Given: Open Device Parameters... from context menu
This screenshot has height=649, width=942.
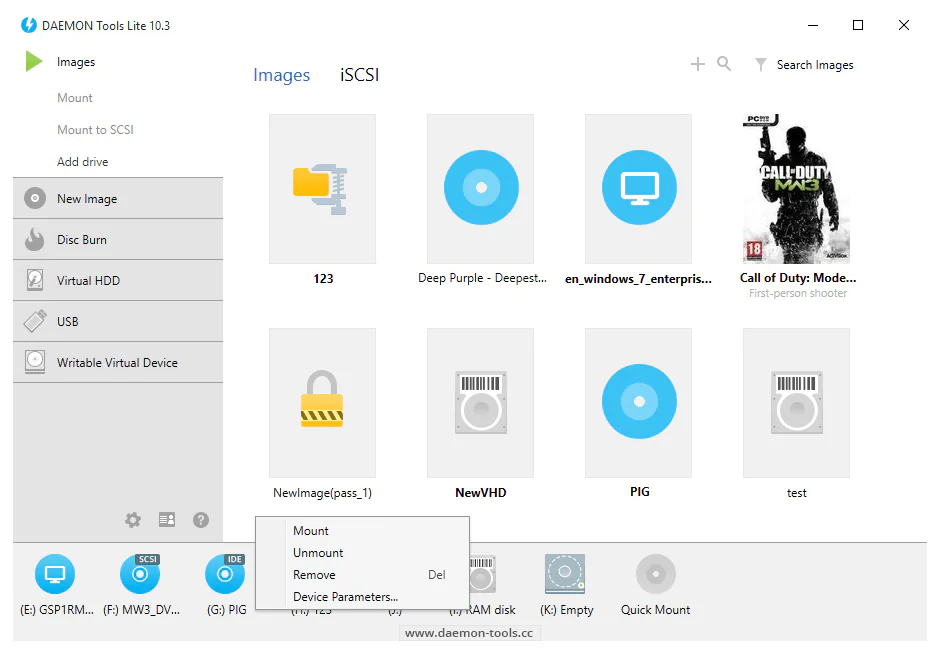Looking at the screenshot, I should pos(345,597).
